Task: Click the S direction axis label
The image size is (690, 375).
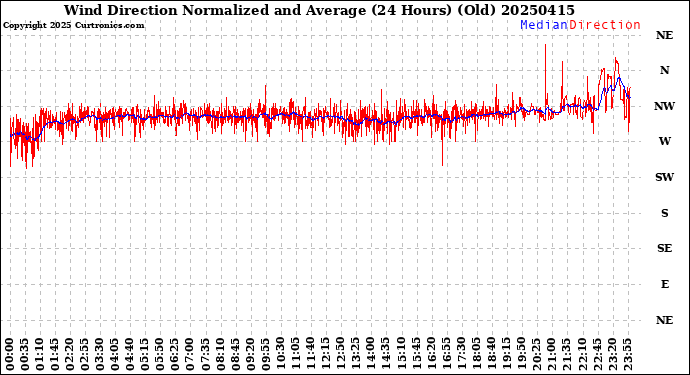Action: (664, 213)
